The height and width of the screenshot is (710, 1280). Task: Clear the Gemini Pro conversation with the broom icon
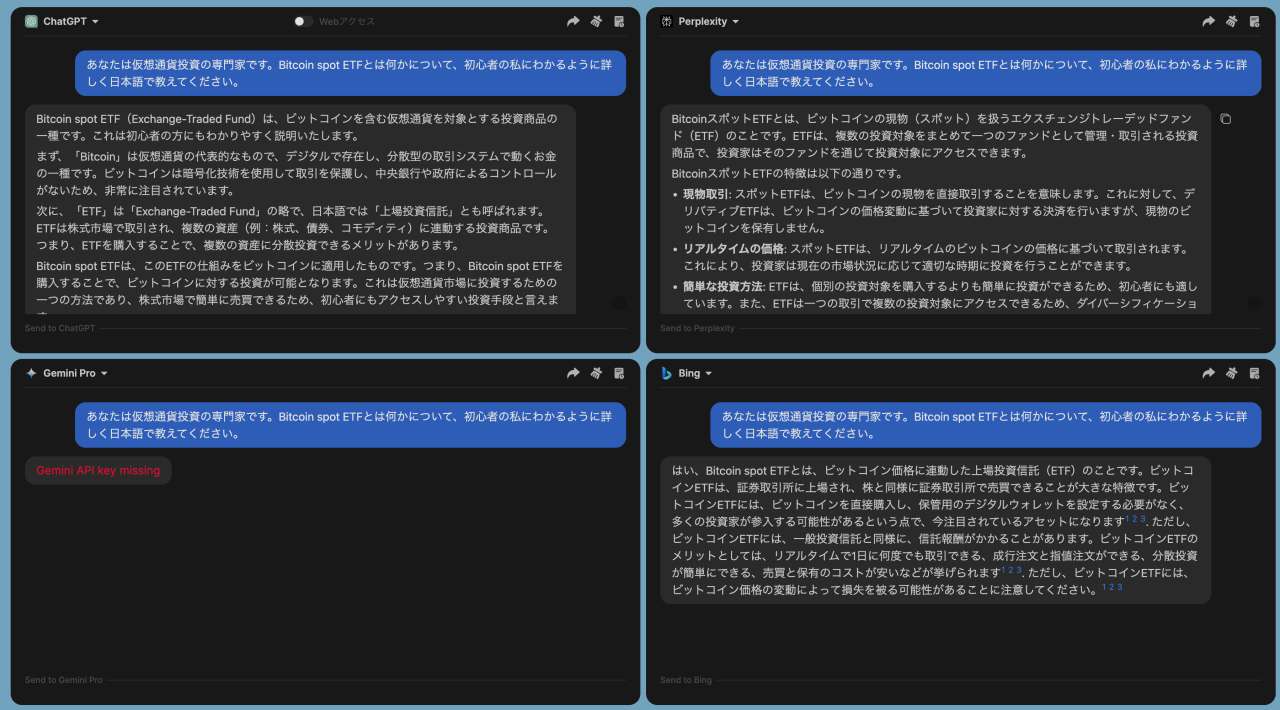[596, 372]
